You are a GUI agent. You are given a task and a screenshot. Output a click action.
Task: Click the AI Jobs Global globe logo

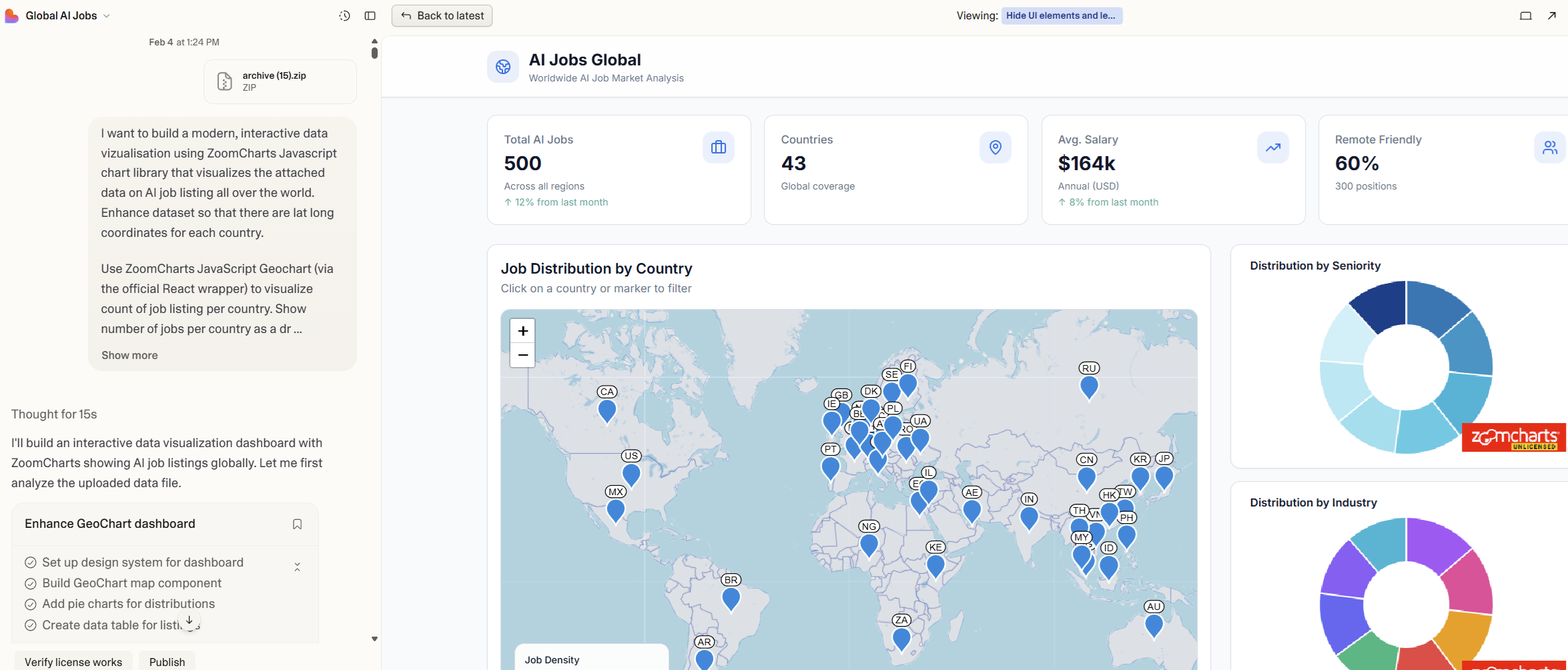pos(503,67)
